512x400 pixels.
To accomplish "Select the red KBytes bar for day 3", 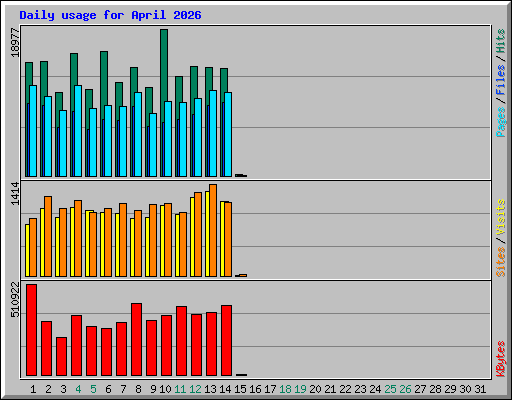I will (61, 356).
